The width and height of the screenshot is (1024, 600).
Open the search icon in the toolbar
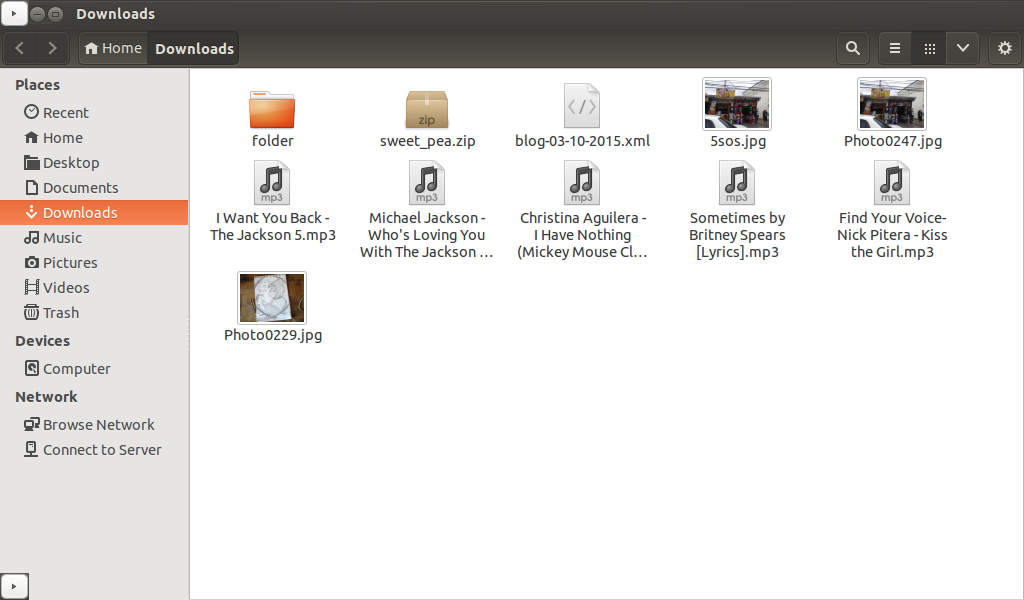(852, 48)
